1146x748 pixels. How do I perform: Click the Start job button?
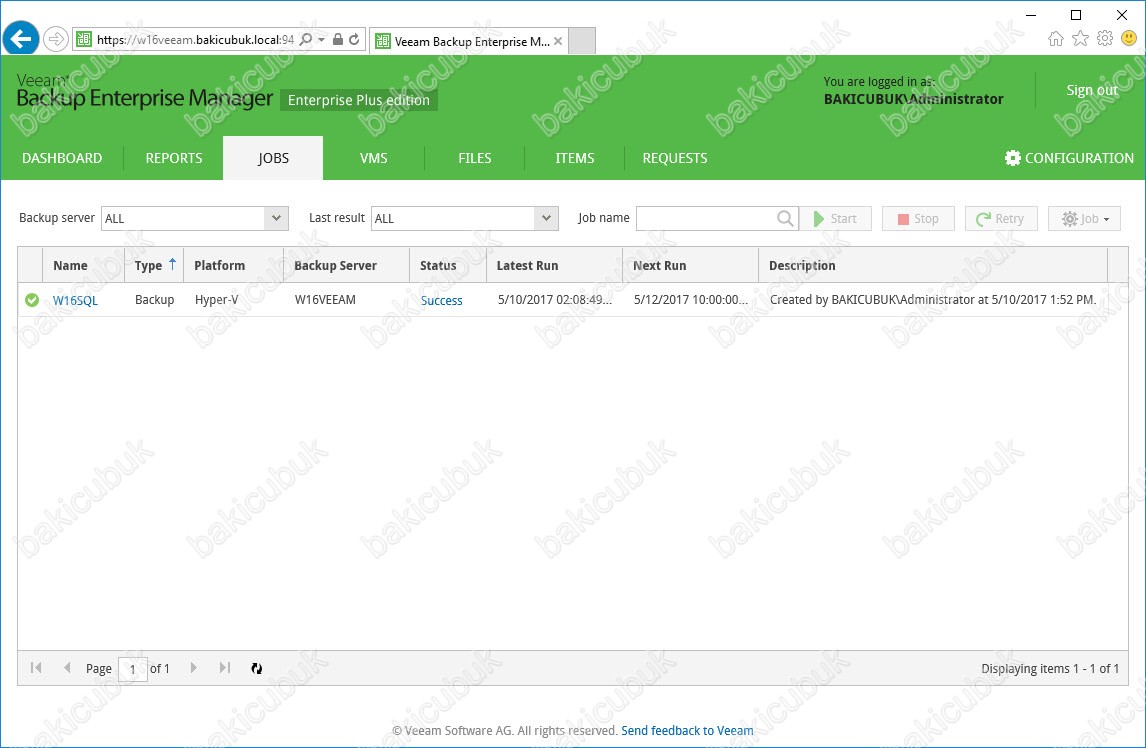coord(835,219)
